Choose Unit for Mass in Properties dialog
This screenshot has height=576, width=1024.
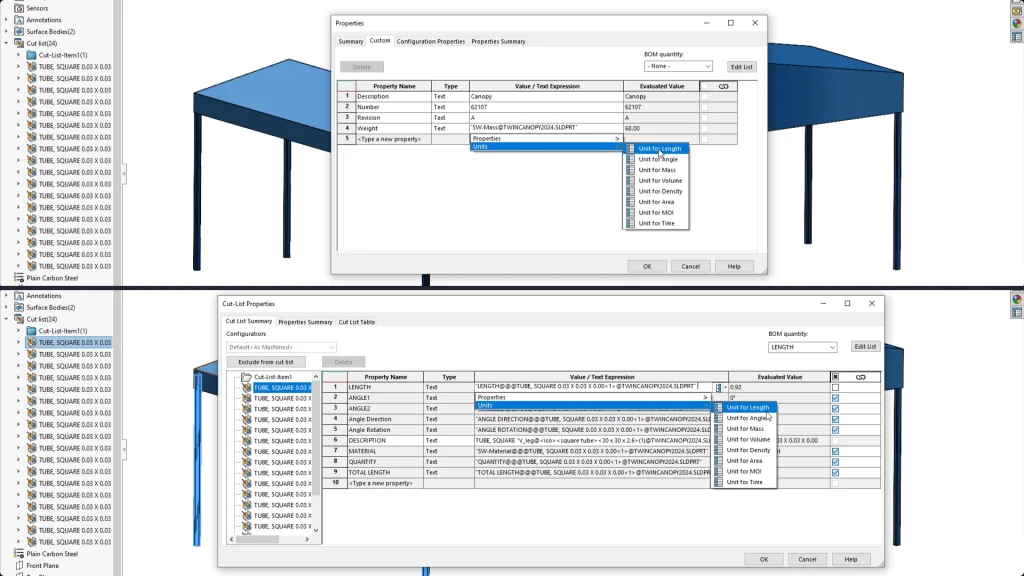click(x=656, y=170)
